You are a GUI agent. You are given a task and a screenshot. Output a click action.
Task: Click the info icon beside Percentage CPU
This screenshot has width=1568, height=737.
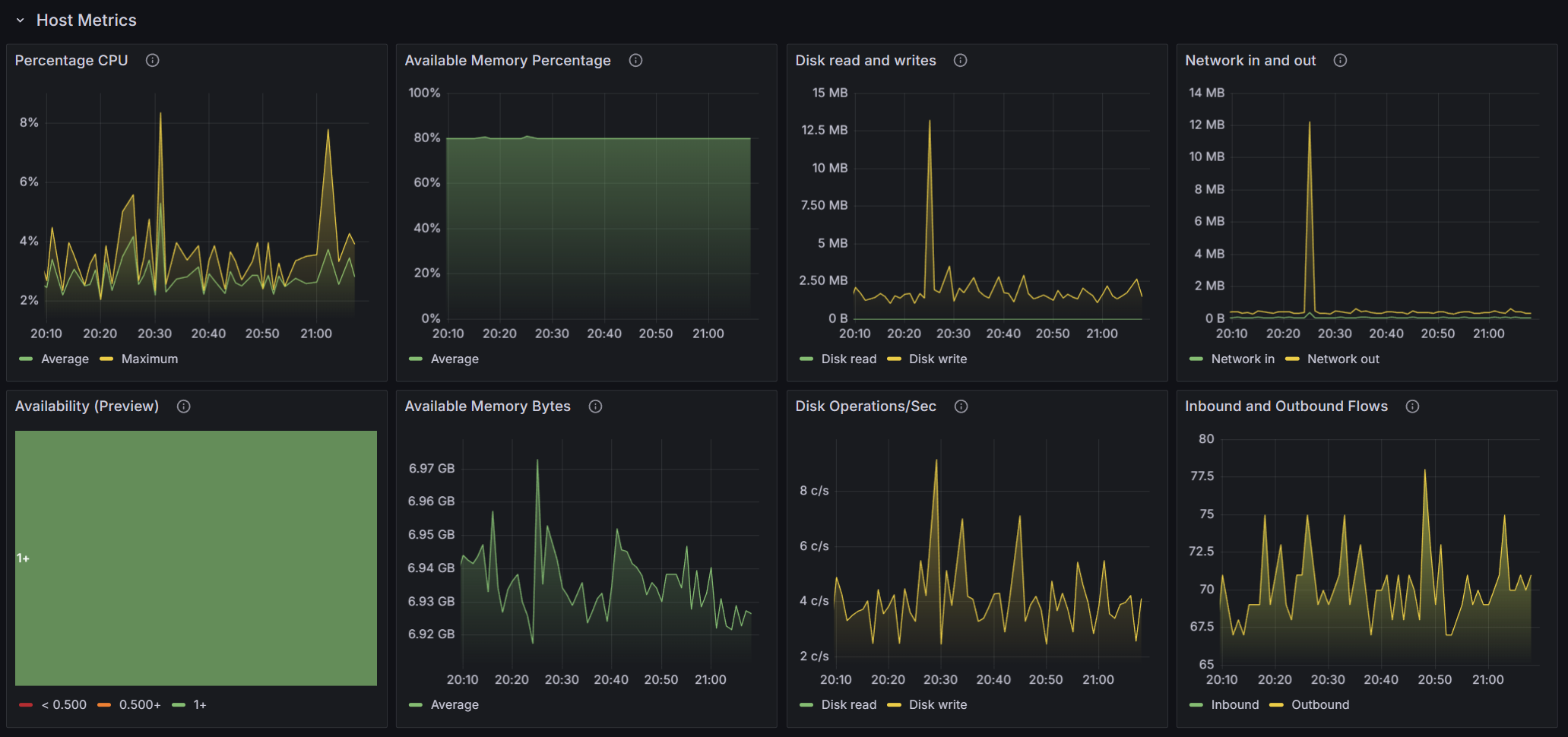tap(153, 61)
